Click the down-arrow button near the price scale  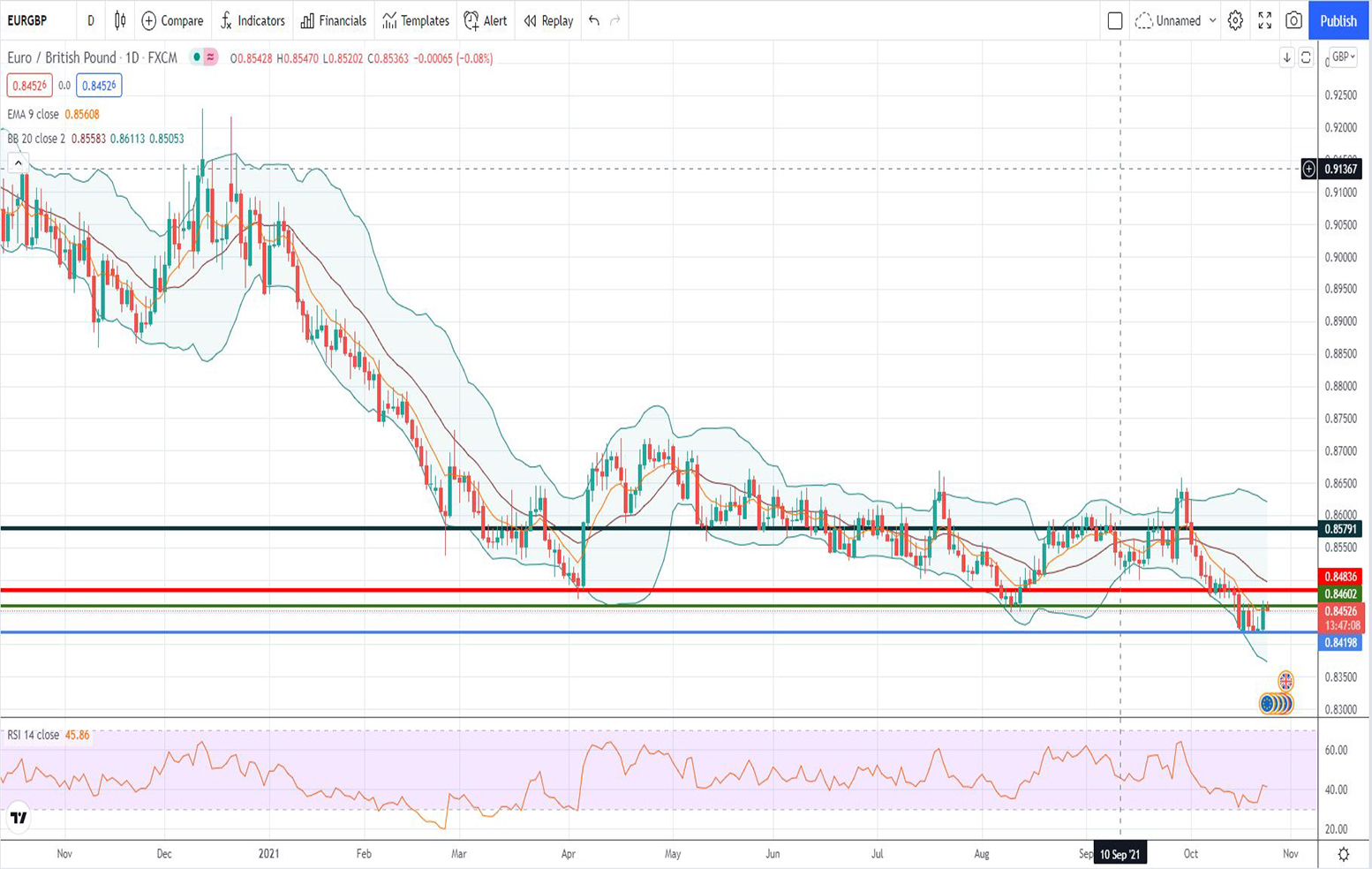pos(1286,57)
